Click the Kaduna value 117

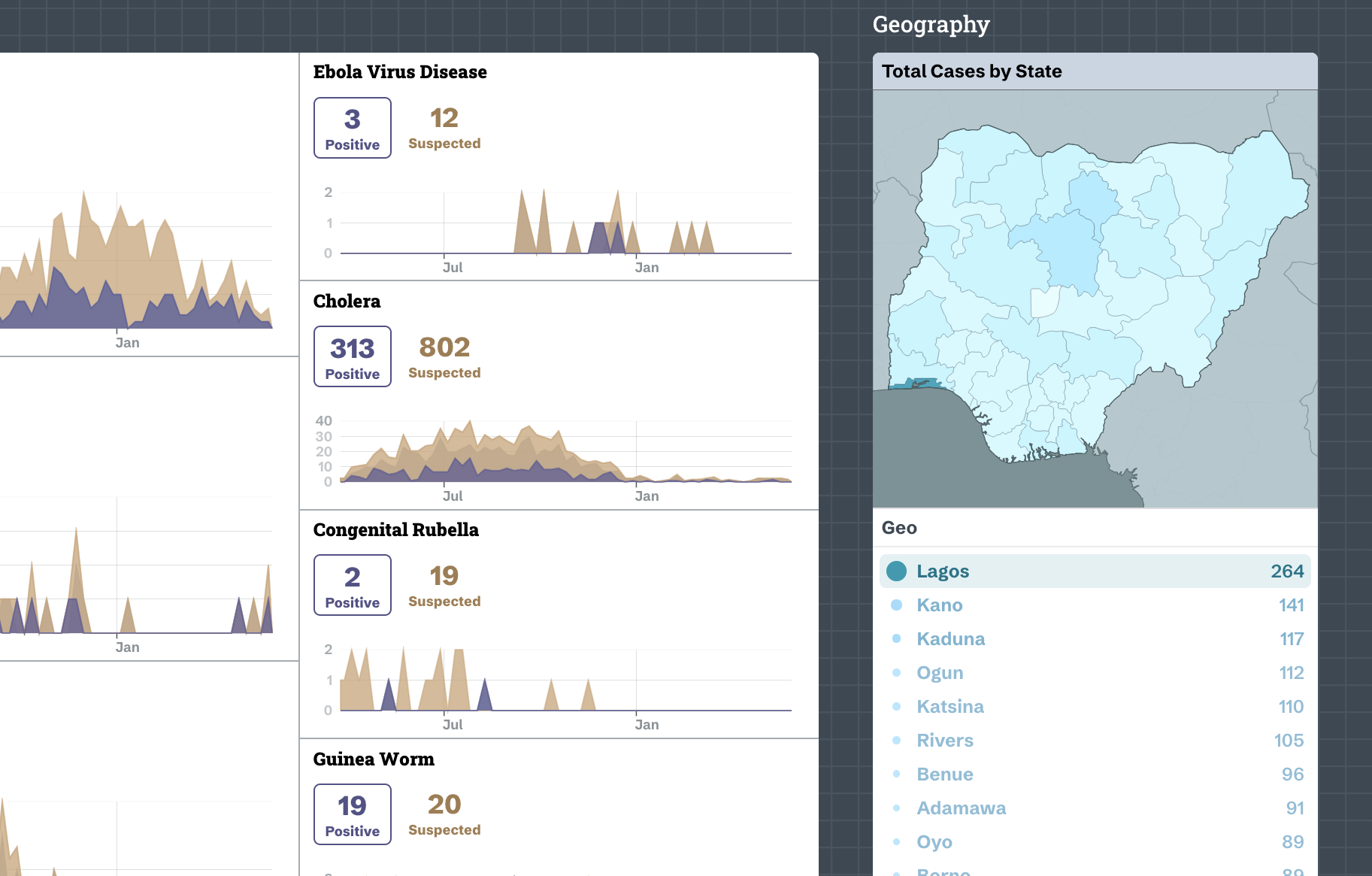(1292, 639)
